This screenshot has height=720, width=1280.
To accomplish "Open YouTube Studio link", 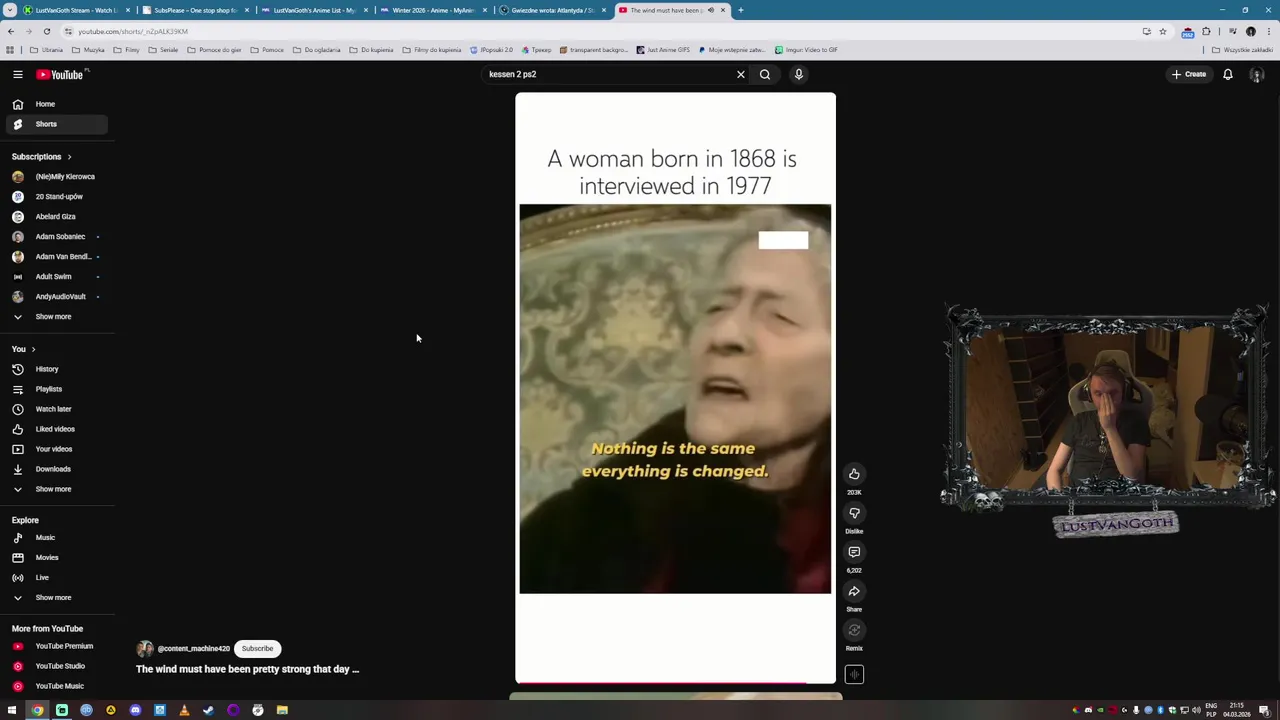I will click(55, 666).
